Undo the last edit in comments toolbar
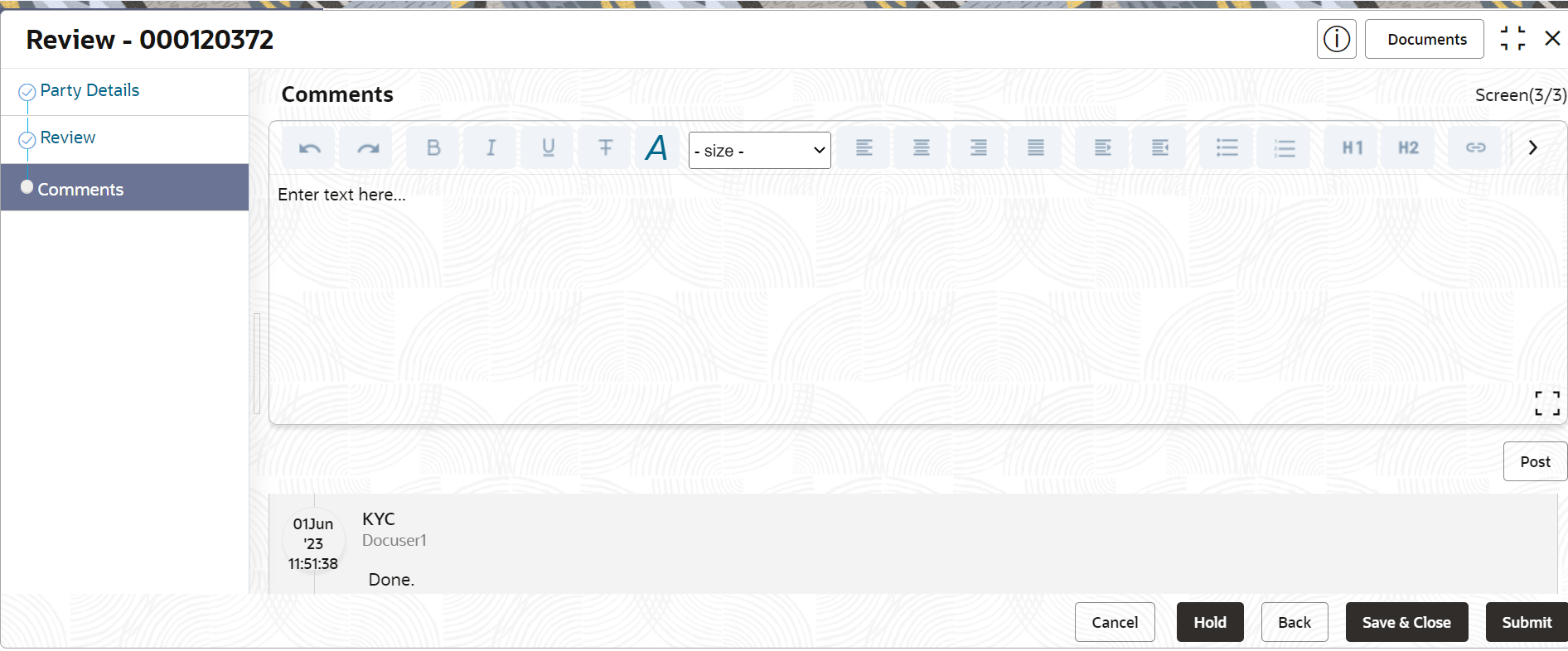Viewport: 1568px width, 651px height. (309, 148)
